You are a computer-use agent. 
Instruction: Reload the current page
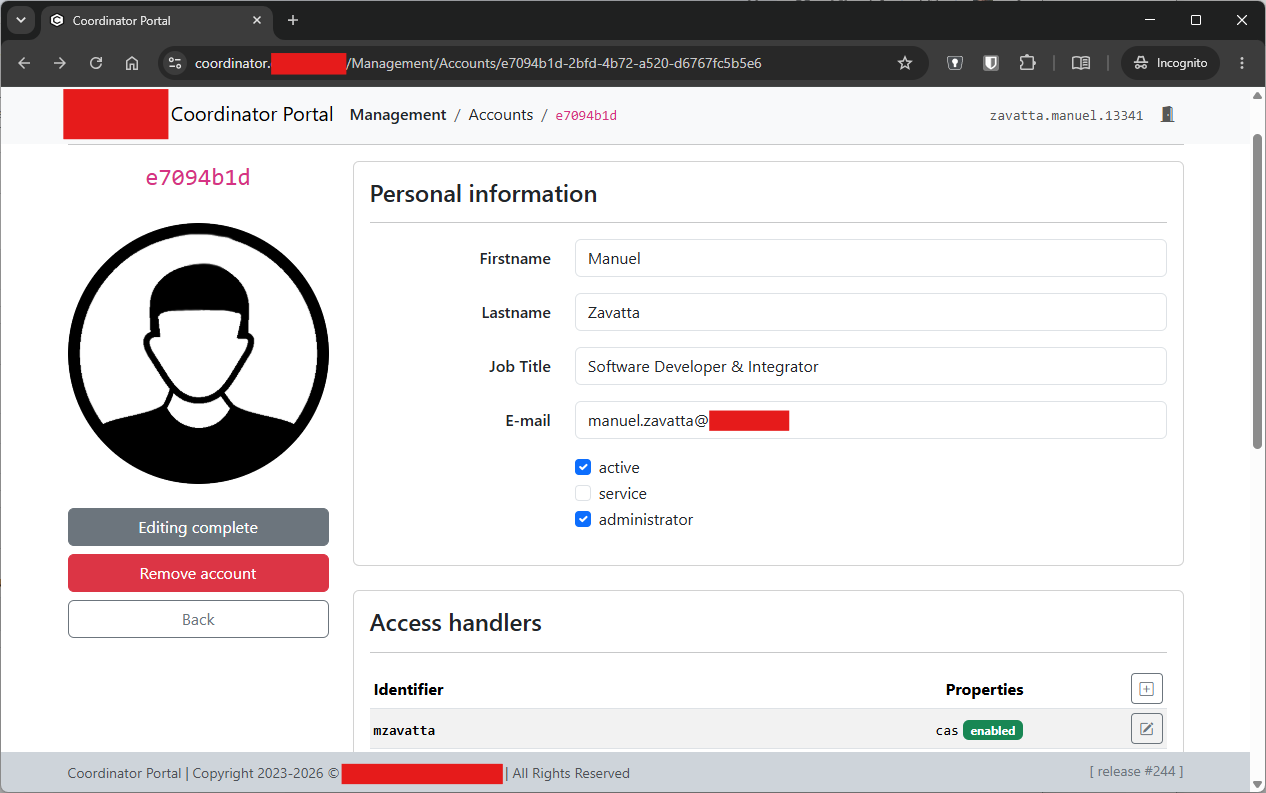96,63
